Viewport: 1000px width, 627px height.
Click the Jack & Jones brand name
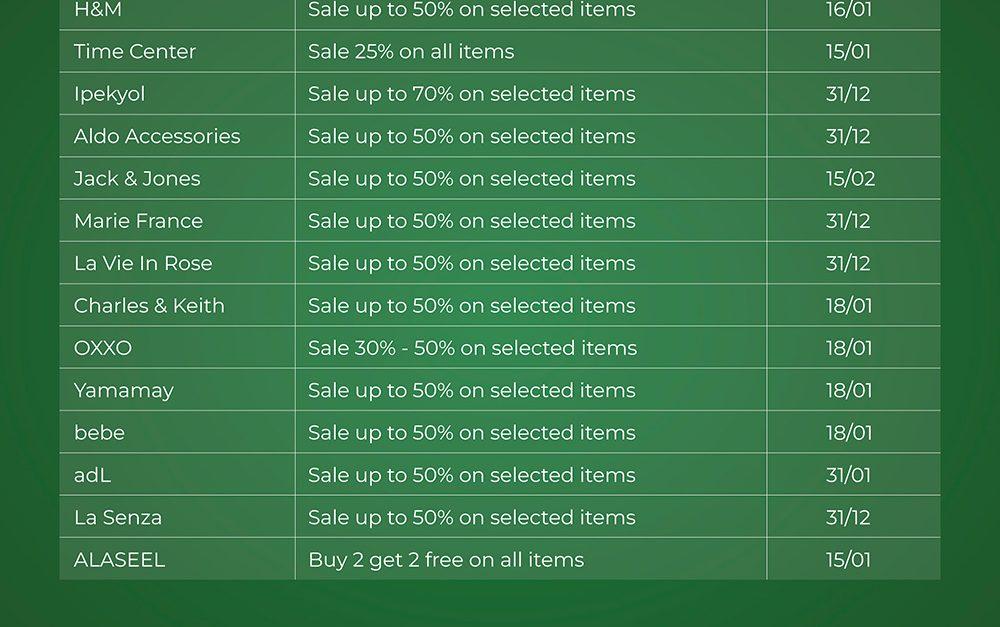[137, 179]
